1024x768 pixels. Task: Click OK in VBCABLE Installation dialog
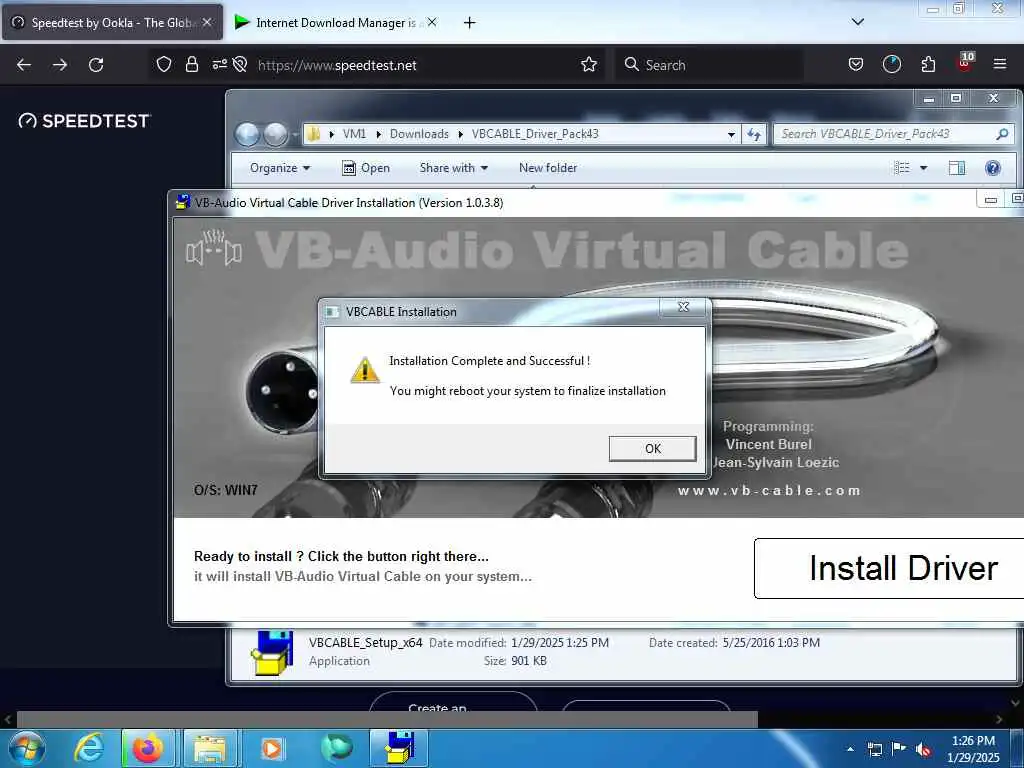click(652, 449)
